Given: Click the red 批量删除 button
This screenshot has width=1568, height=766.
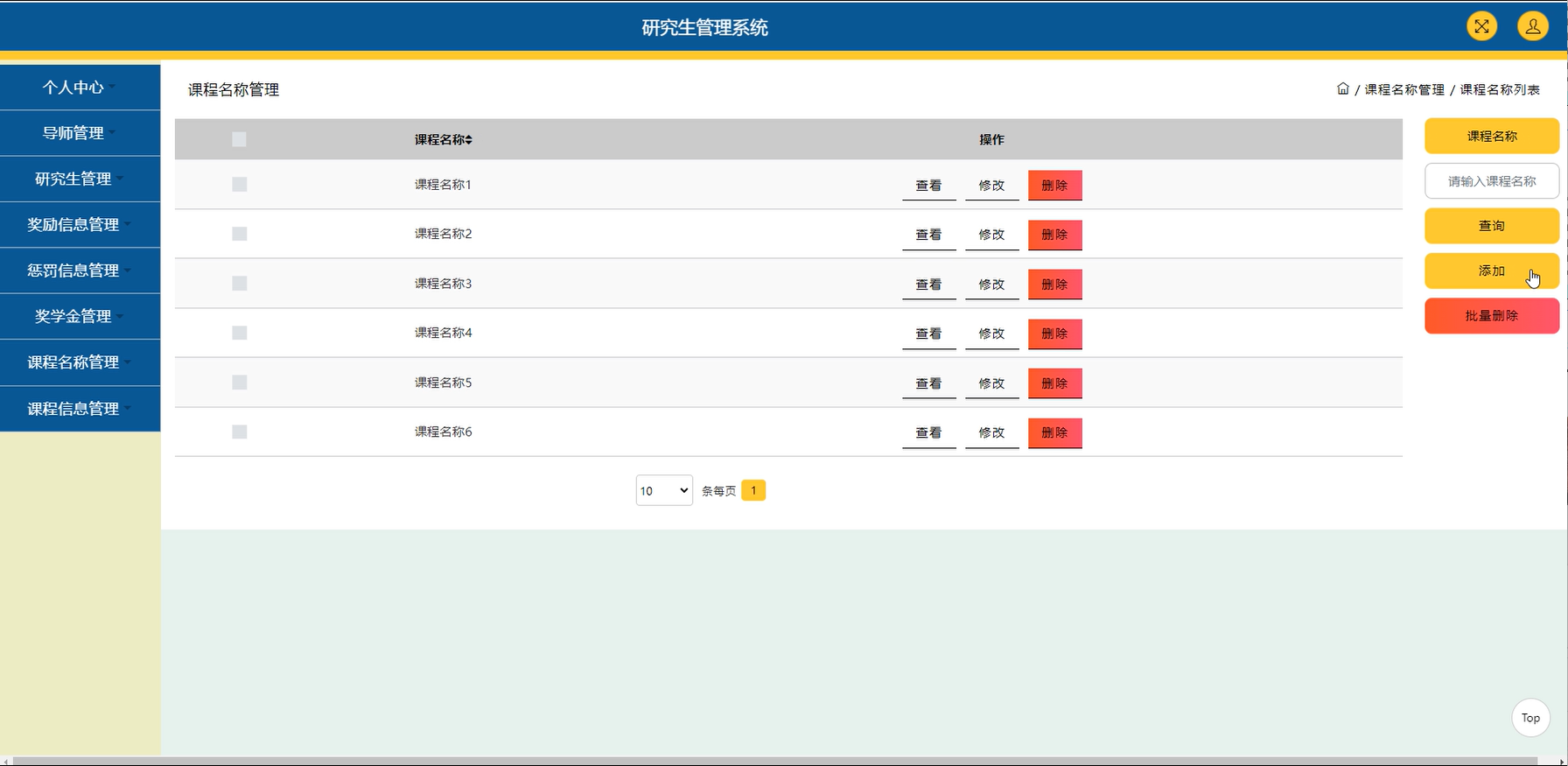Looking at the screenshot, I should click(x=1492, y=316).
